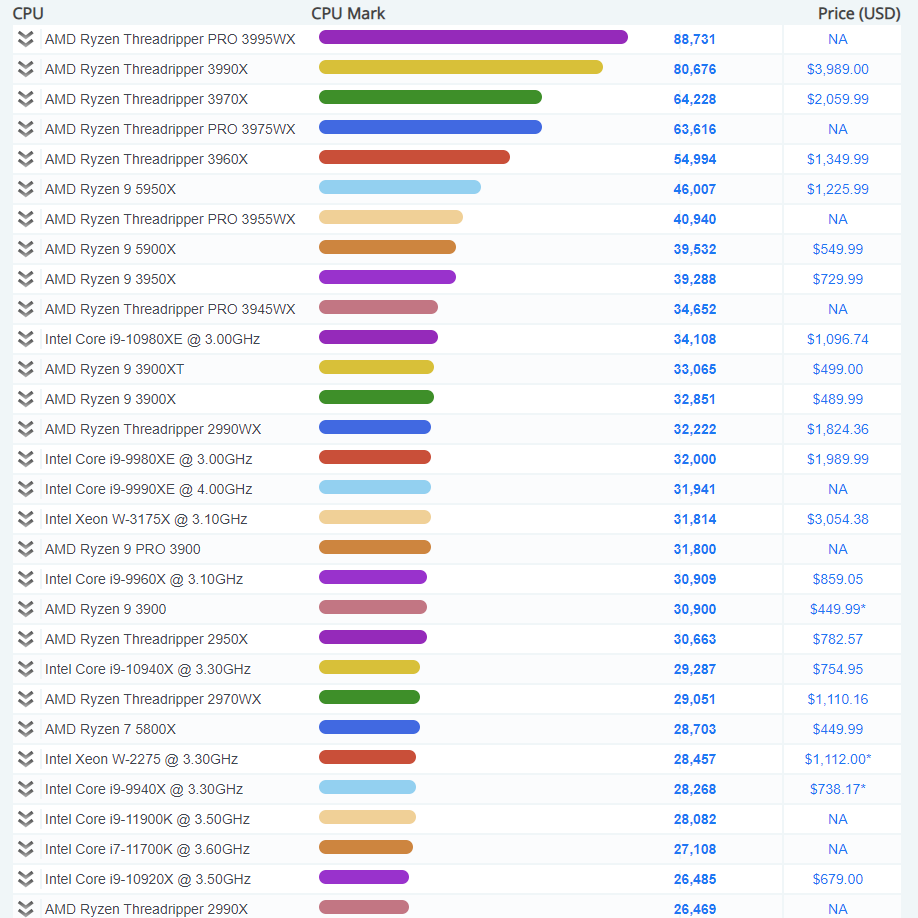Click the score 32,000
The height and width of the screenshot is (918, 918).
(x=694, y=459)
